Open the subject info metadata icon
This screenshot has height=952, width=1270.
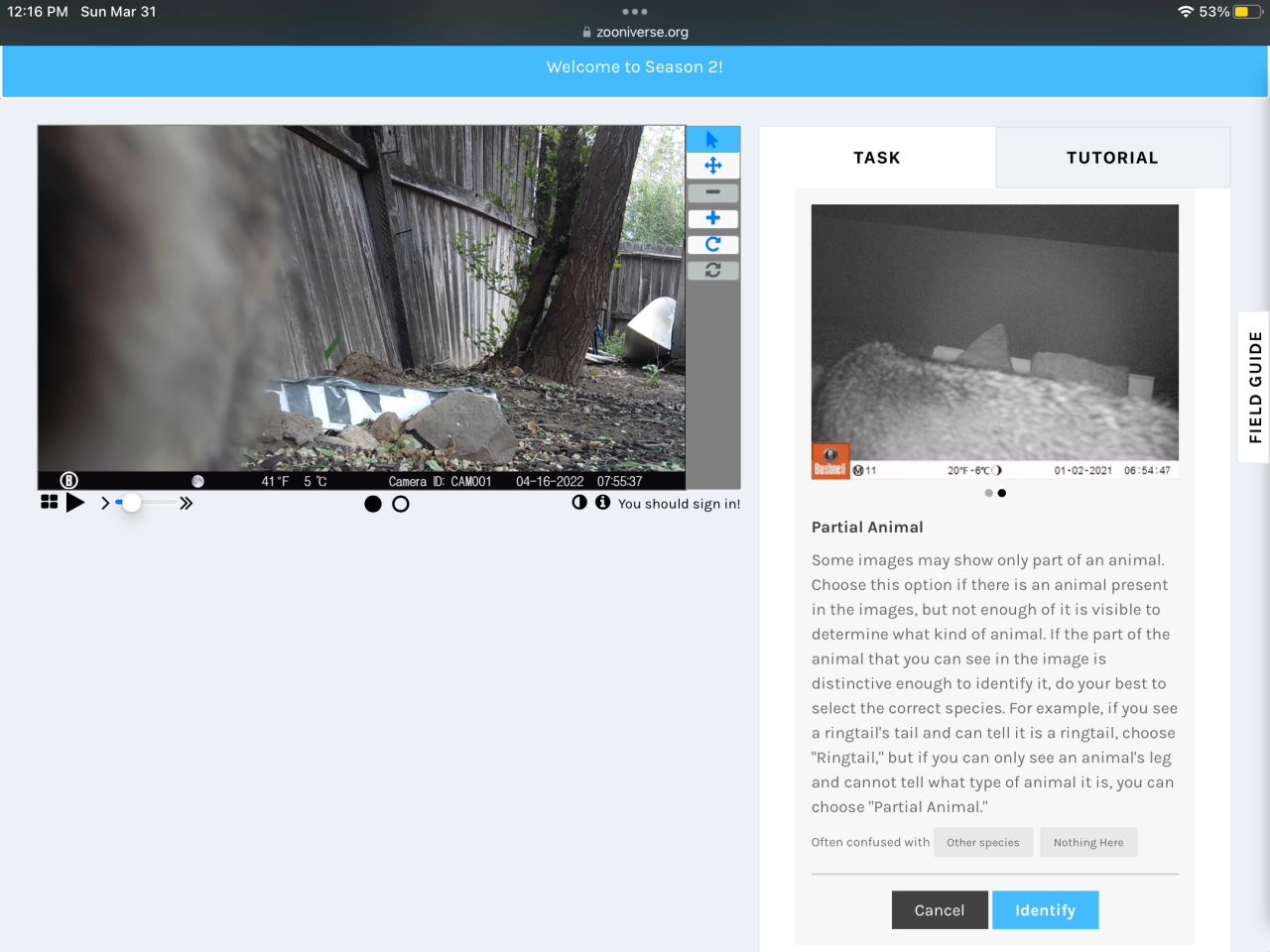(602, 503)
